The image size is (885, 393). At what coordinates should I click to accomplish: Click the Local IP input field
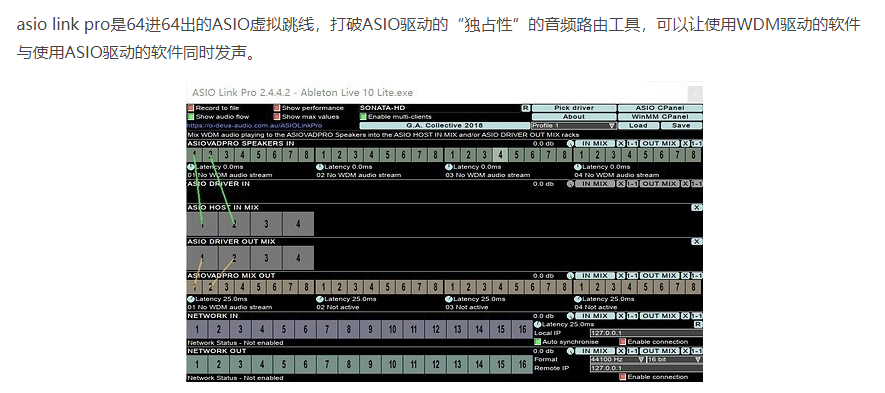click(x=646, y=333)
